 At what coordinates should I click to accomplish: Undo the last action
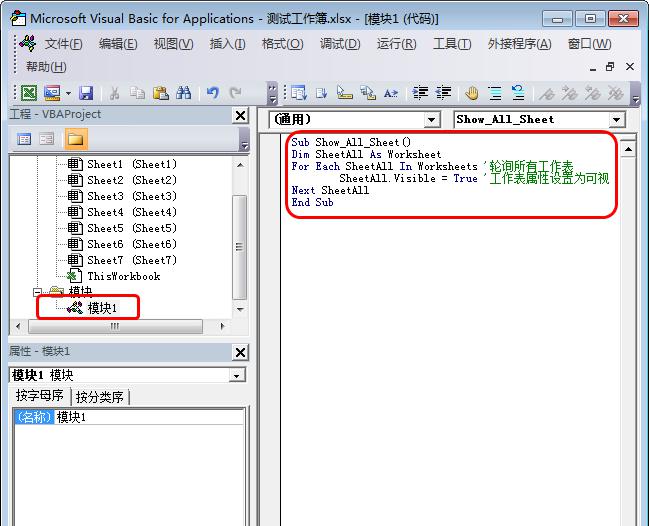click(x=213, y=93)
